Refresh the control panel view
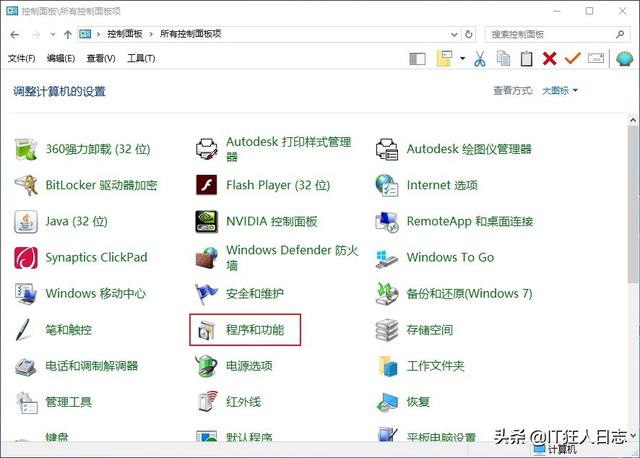This screenshot has height=458, width=640. (469, 35)
